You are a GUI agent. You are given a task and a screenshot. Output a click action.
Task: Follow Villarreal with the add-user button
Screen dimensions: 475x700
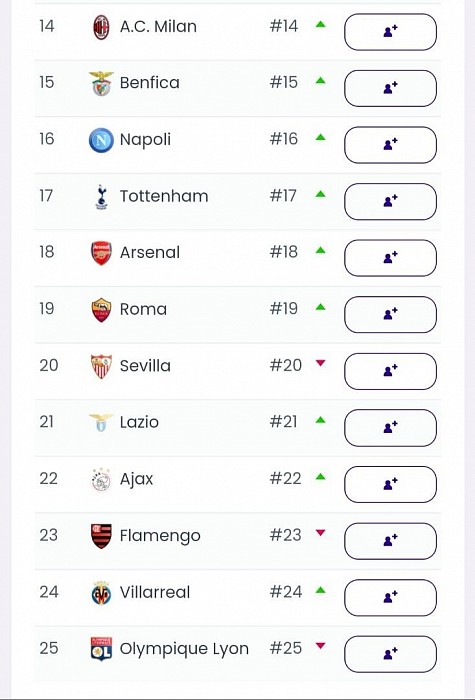point(390,597)
